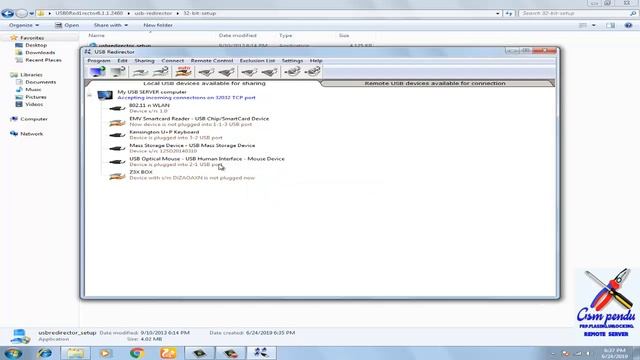Go forward in the Explorer window
Viewport: 640px width, 360px height.
[21, 13]
